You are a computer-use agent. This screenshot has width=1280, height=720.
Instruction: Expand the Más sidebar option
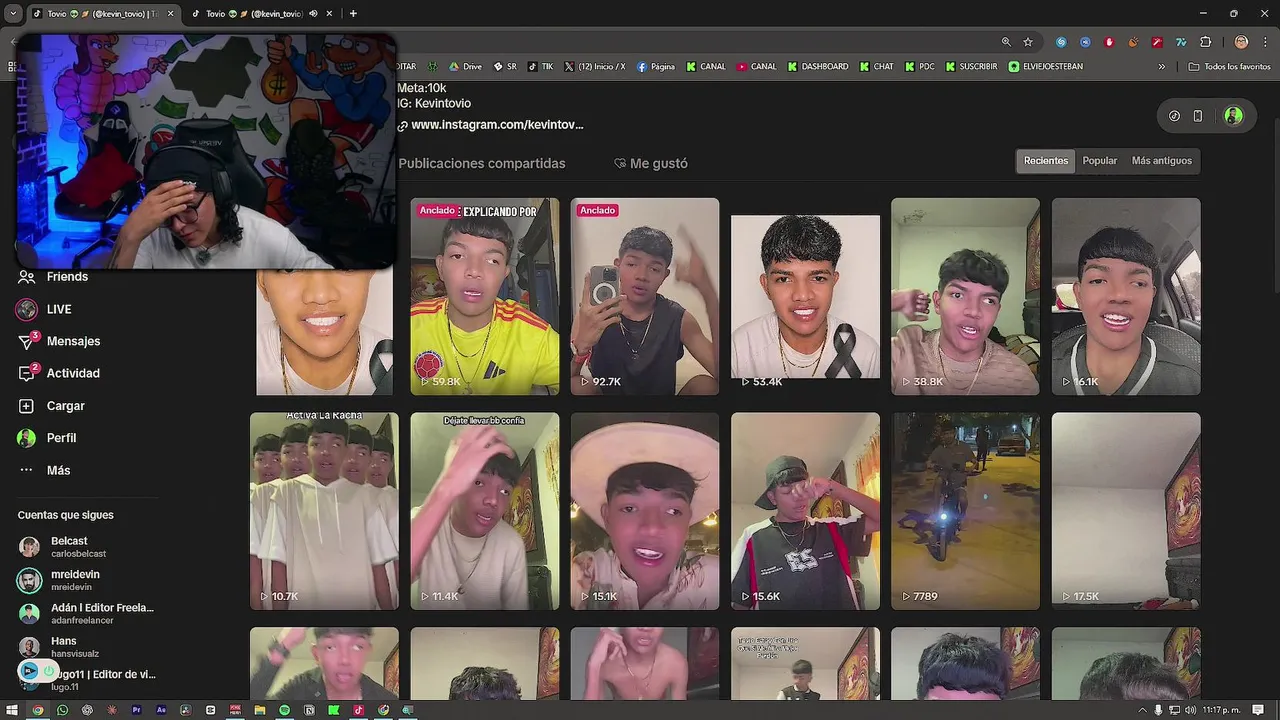45,470
